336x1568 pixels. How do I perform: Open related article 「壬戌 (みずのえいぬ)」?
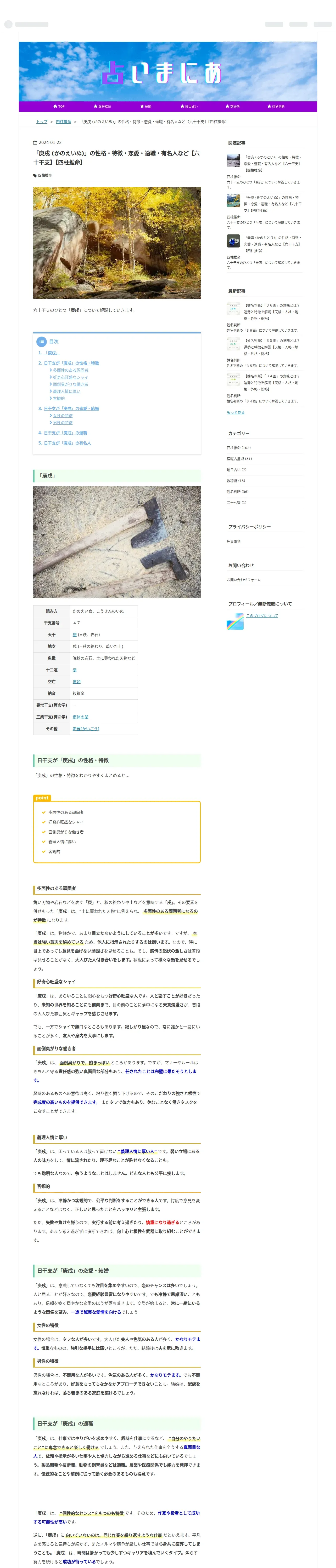(273, 204)
